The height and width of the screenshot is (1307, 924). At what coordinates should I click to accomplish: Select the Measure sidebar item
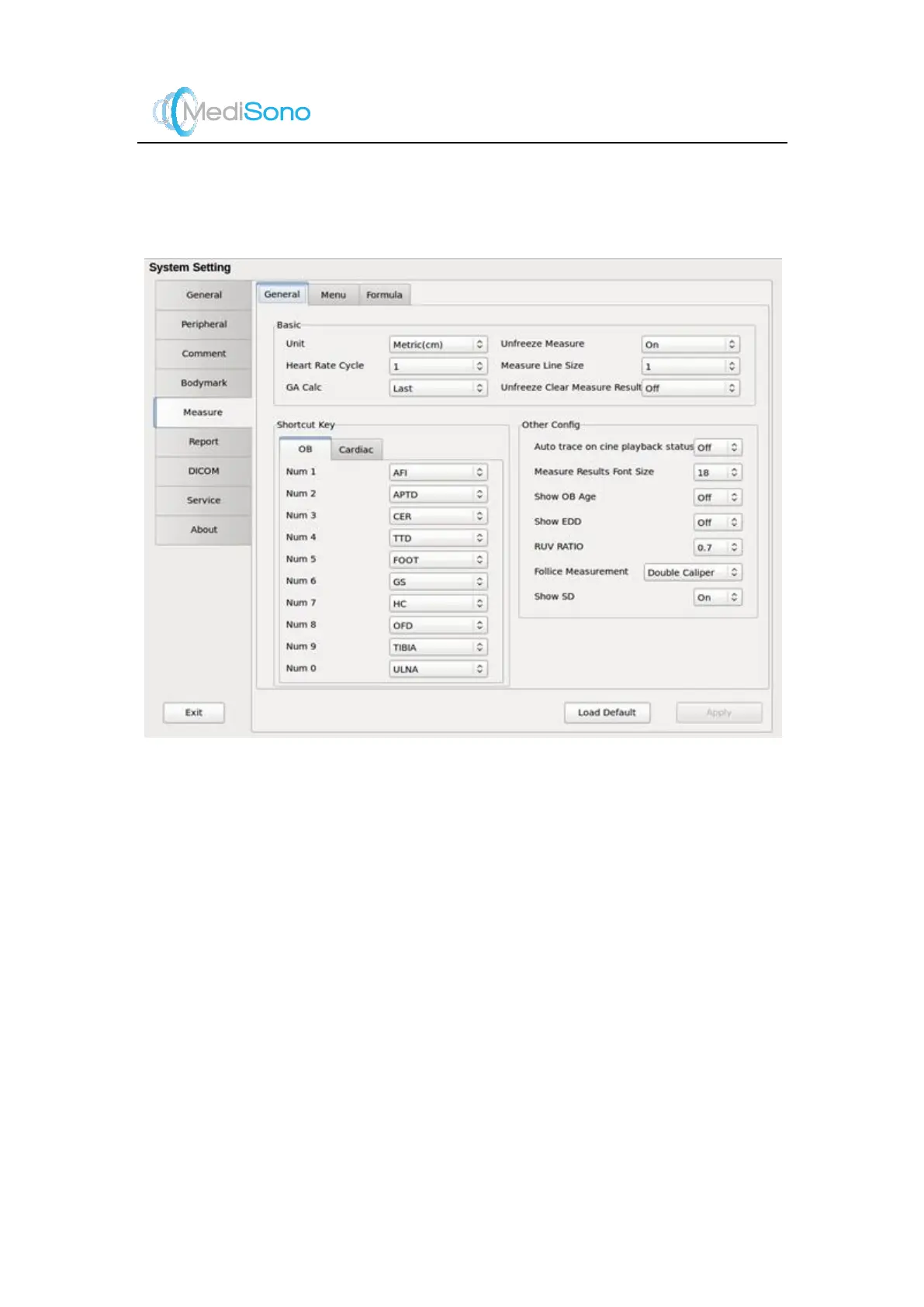click(203, 413)
